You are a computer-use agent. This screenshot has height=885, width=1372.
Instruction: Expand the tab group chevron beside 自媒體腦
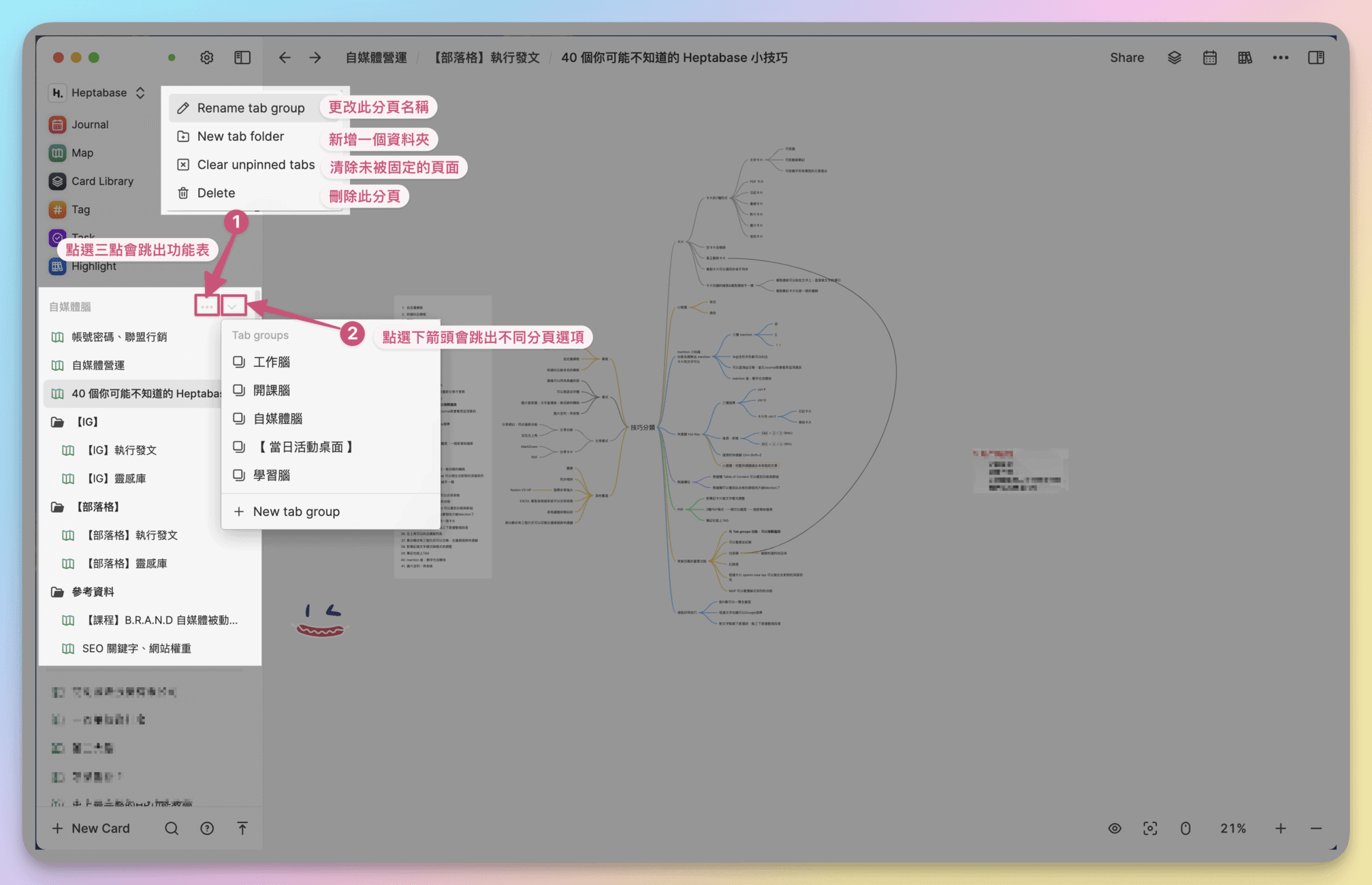click(233, 306)
